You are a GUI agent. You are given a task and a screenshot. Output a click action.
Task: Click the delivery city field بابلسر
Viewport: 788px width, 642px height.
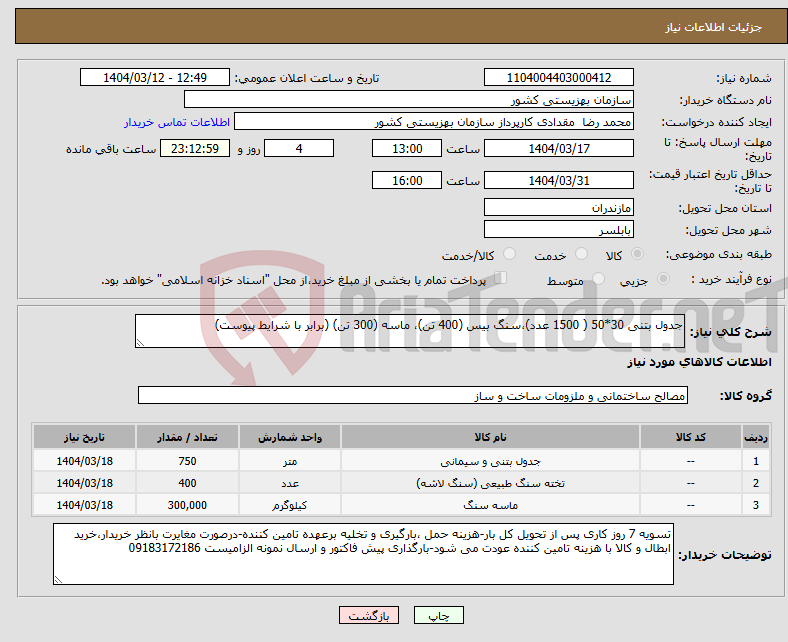click(558, 229)
